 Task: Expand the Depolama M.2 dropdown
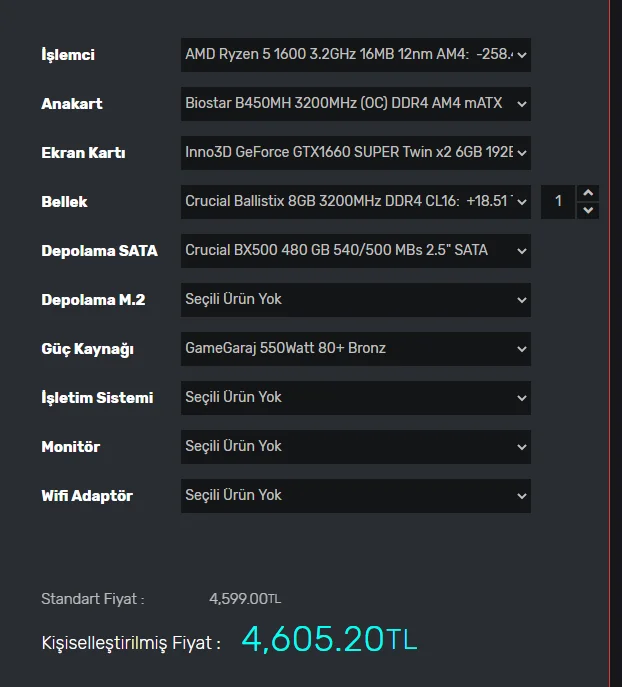click(x=355, y=299)
